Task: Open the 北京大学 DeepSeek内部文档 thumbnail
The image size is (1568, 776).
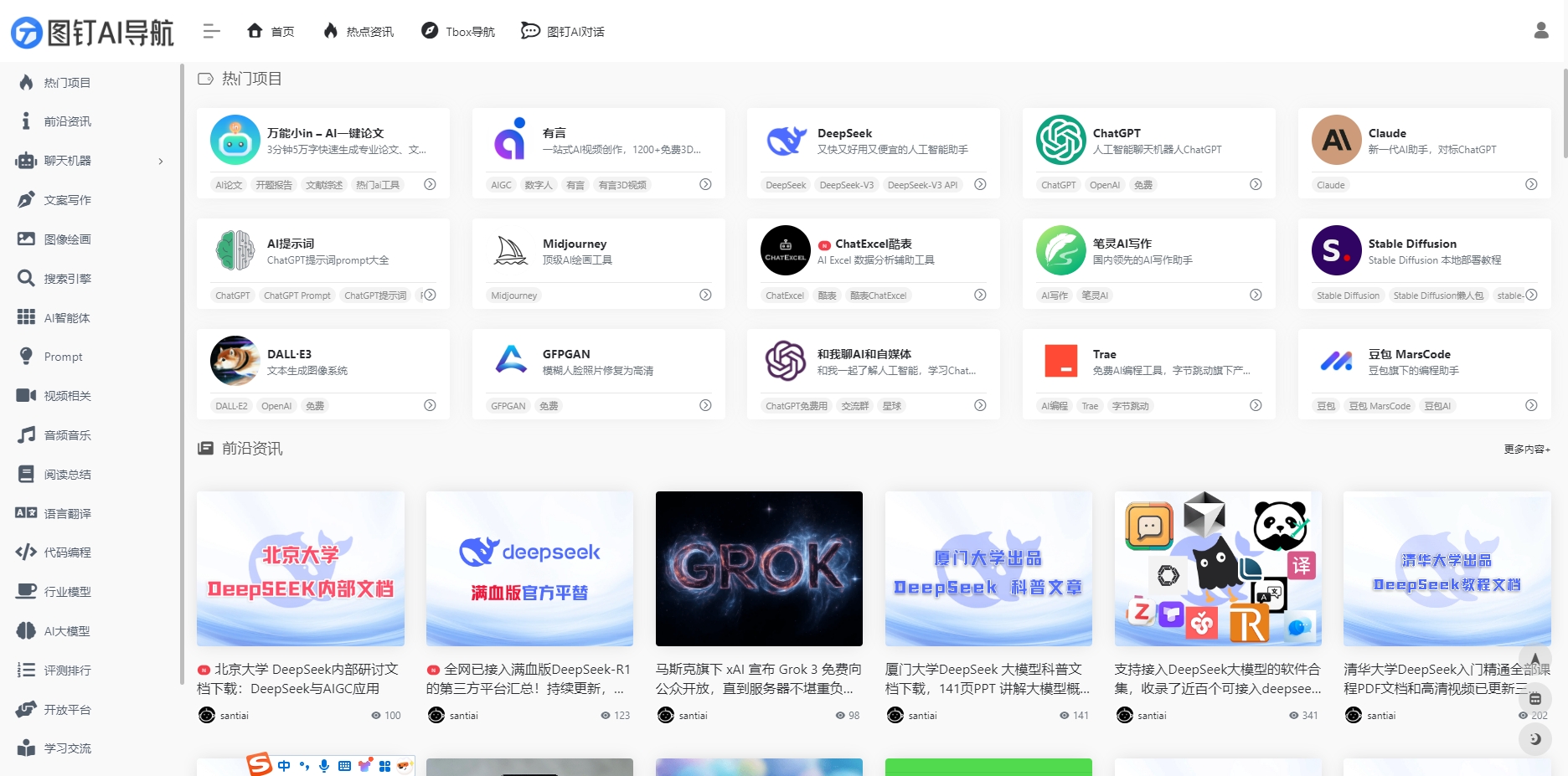Action: (x=301, y=568)
